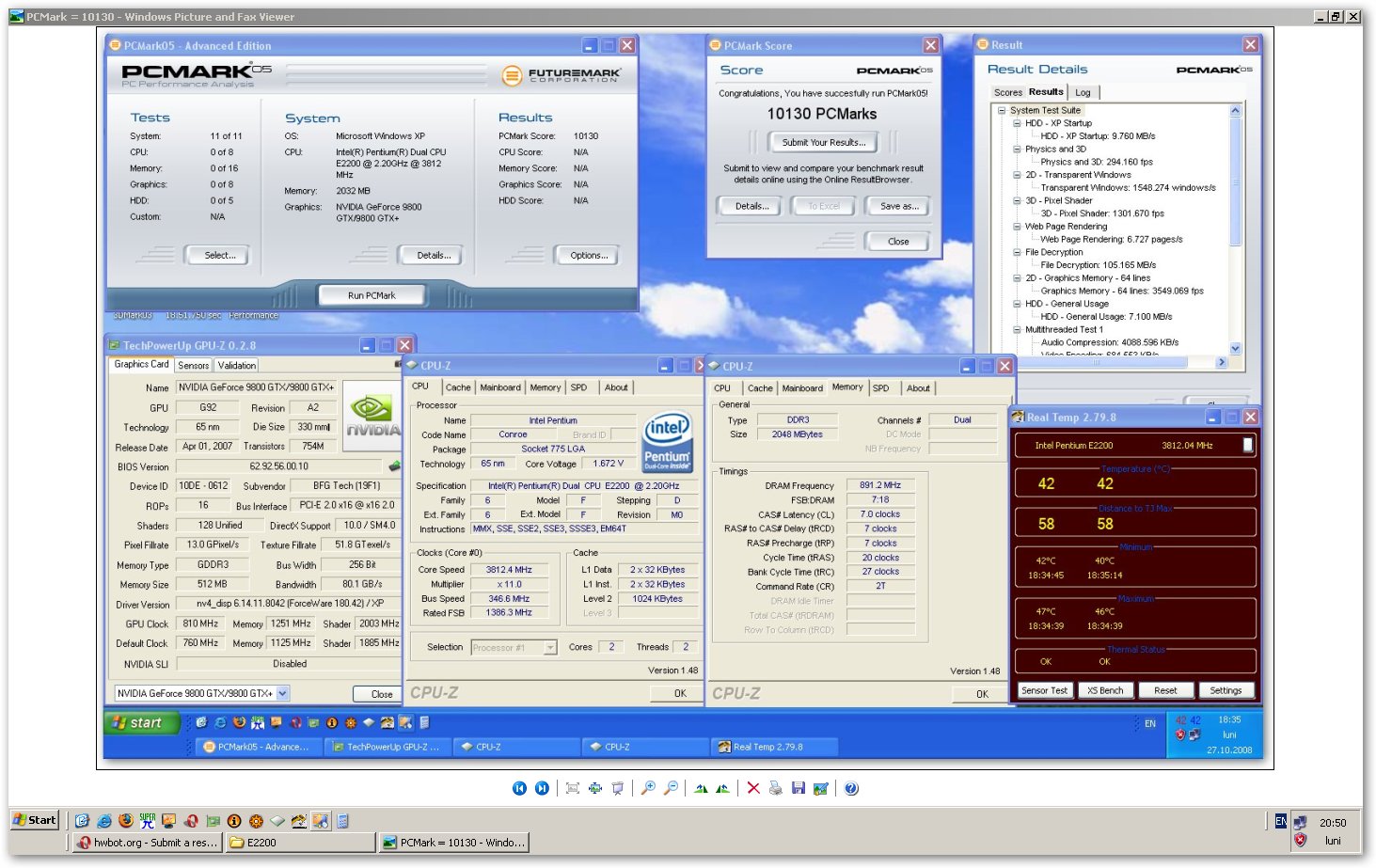Open viewer Help with the question mark icon
Screen dimensions: 1376x868
click(851, 788)
